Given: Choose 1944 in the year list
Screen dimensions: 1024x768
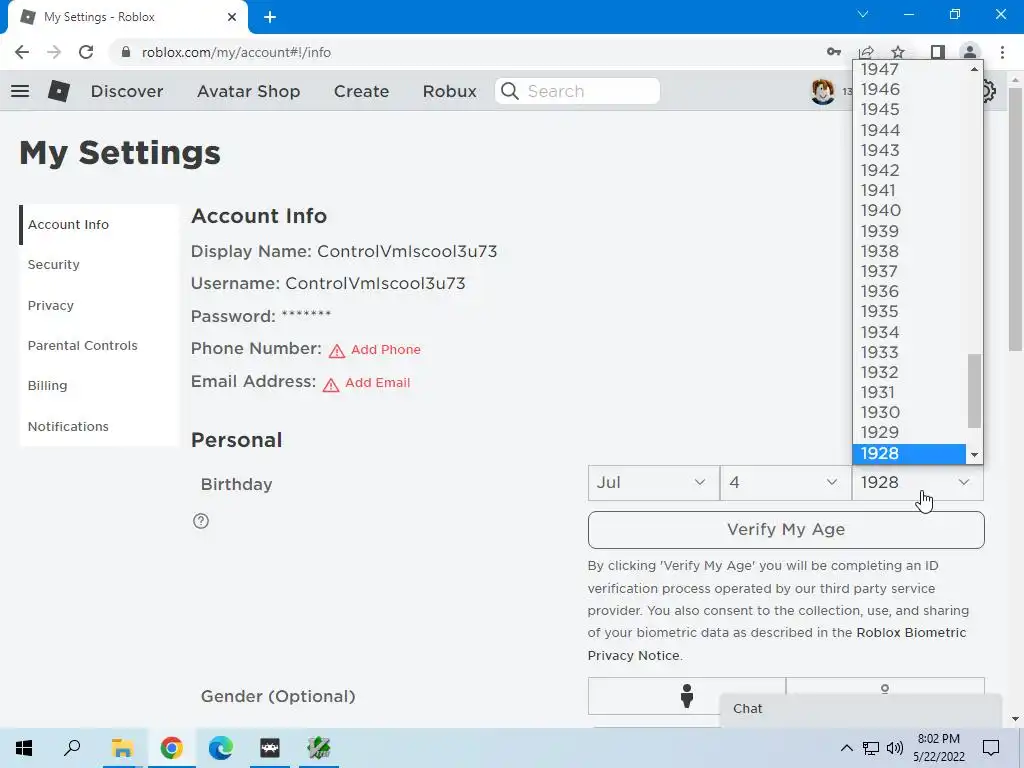Looking at the screenshot, I should tap(909, 130).
